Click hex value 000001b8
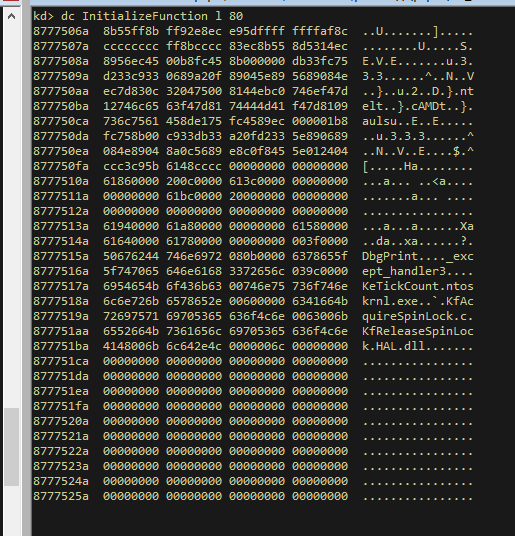 (x=320, y=121)
